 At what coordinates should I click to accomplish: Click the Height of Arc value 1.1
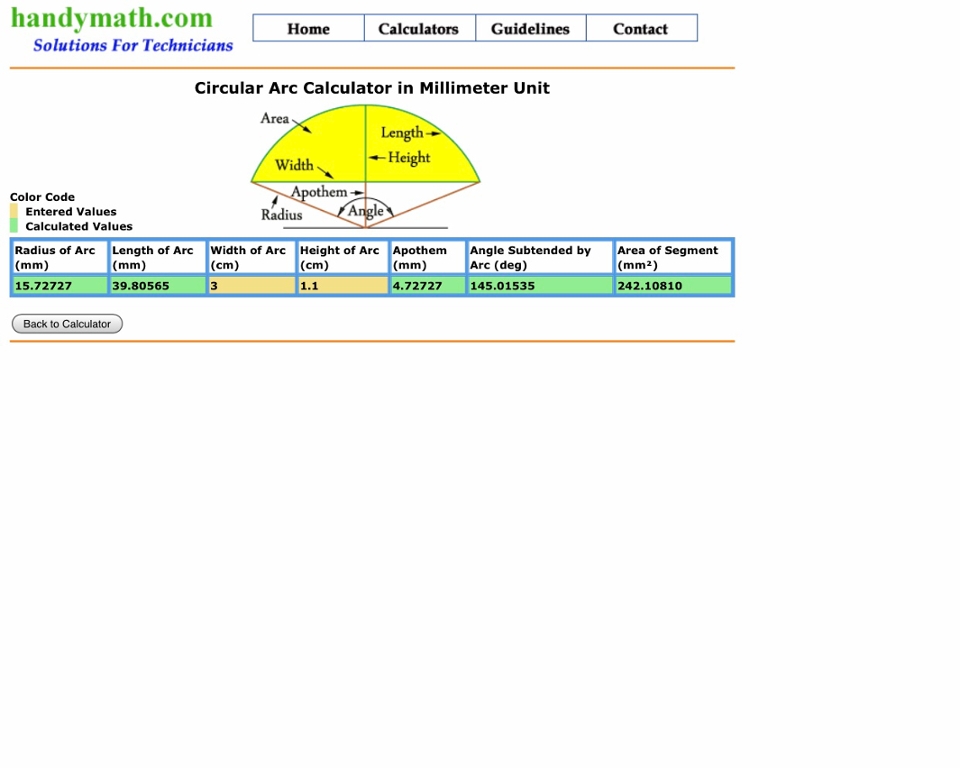coord(342,286)
